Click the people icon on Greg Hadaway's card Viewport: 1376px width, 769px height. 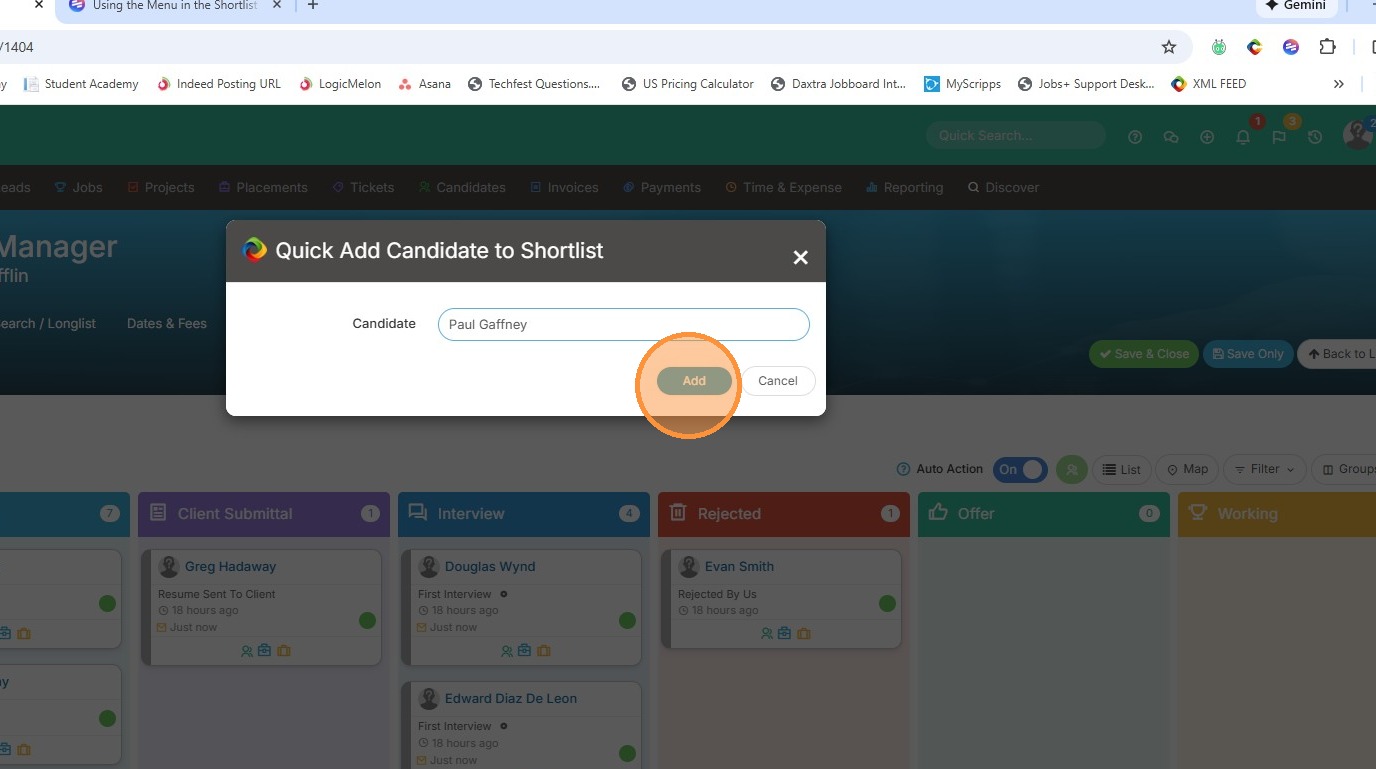point(247,651)
